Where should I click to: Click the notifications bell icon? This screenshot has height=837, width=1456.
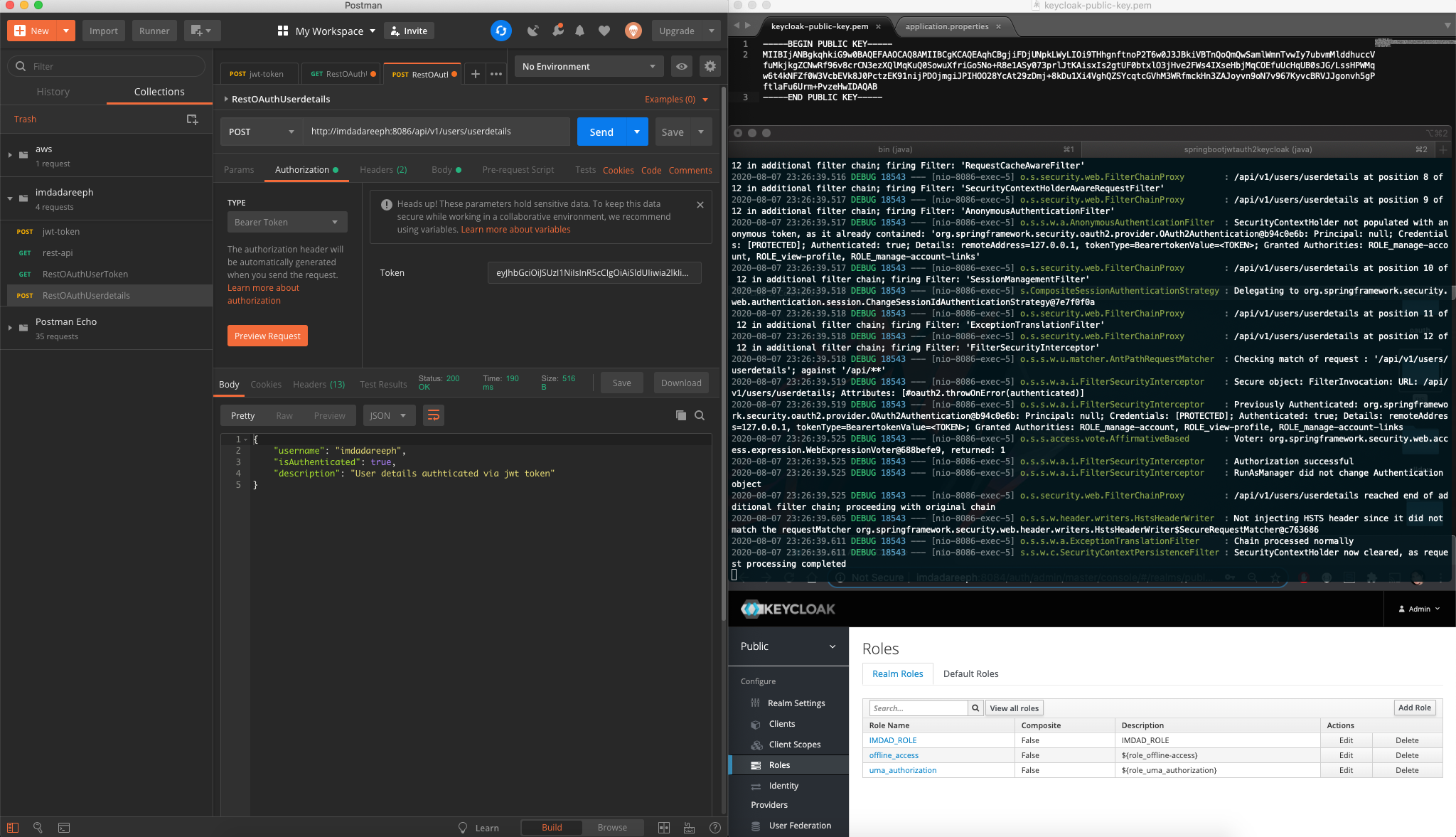pyautogui.click(x=579, y=31)
